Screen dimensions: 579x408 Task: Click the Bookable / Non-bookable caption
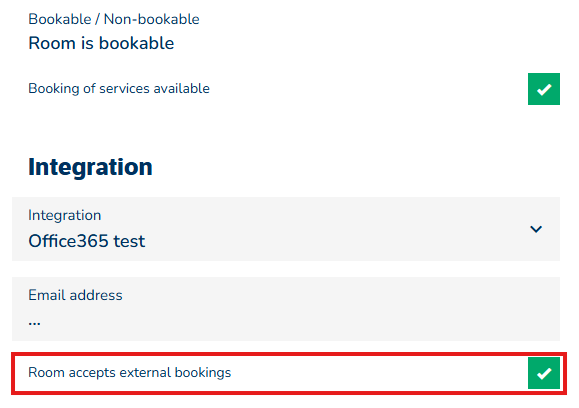pos(114,19)
